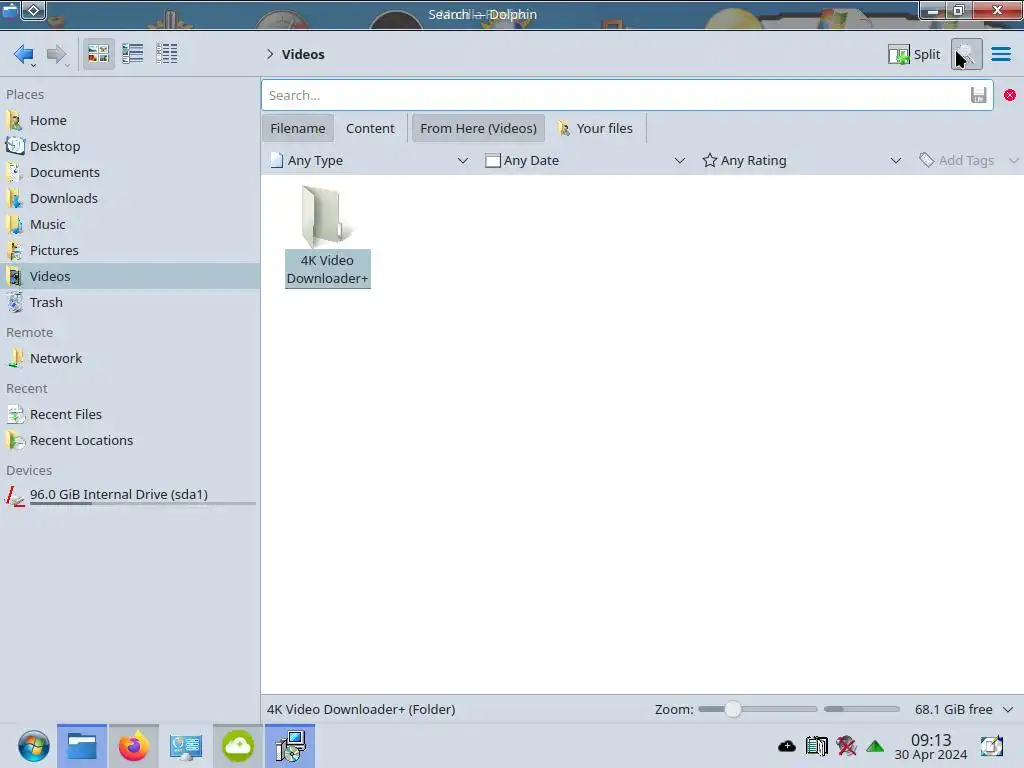1024x768 pixels.
Task: Open Music in Places
Action: (130, 225)
